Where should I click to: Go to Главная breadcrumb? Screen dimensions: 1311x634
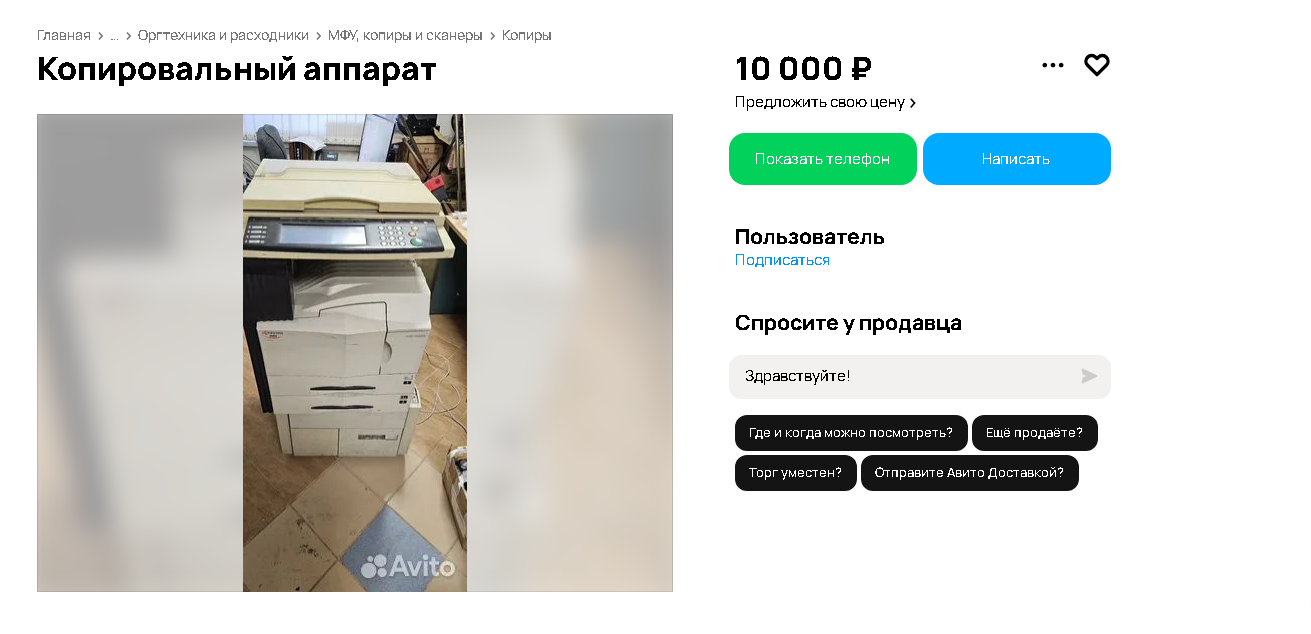tap(64, 35)
